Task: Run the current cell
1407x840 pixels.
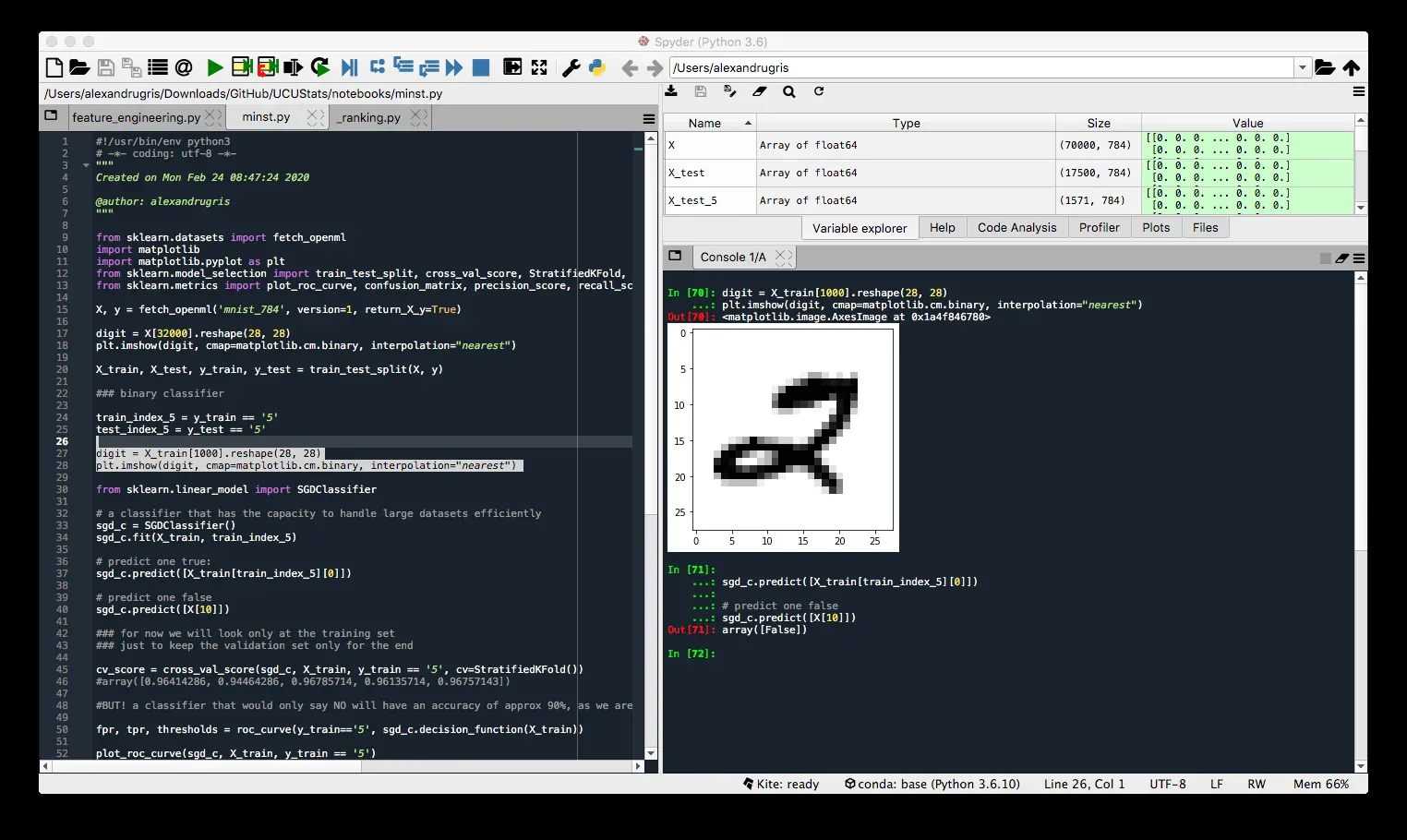Action: pos(242,66)
